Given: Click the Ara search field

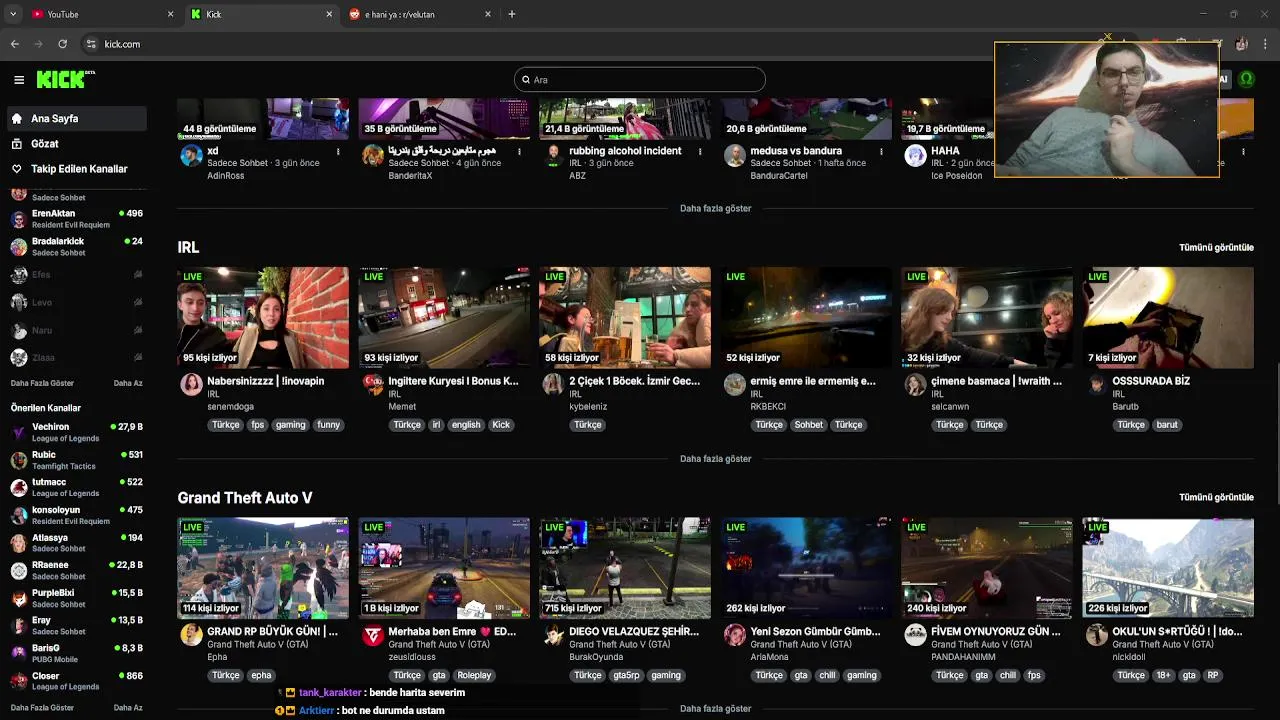Looking at the screenshot, I should (640, 80).
